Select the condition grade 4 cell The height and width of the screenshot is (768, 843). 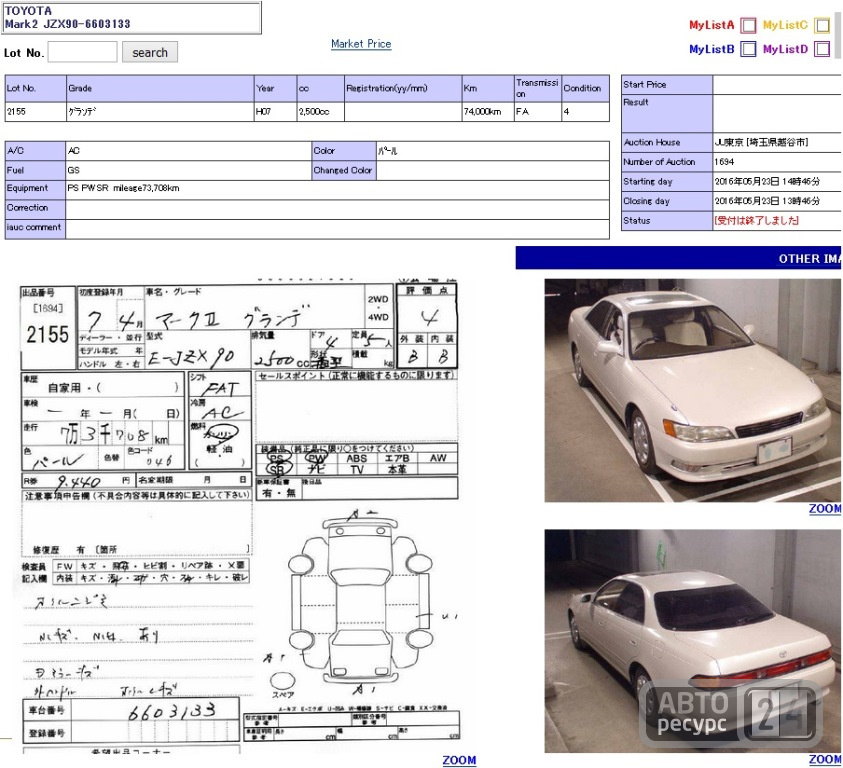(x=585, y=112)
